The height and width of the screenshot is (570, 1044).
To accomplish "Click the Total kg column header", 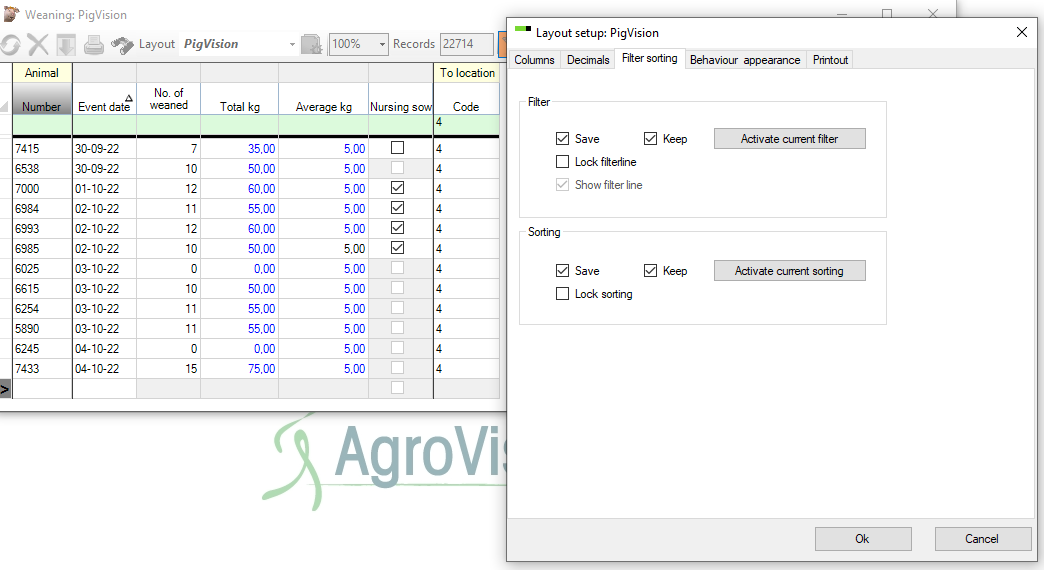I will pyautogui.click(x=240, y=99).
